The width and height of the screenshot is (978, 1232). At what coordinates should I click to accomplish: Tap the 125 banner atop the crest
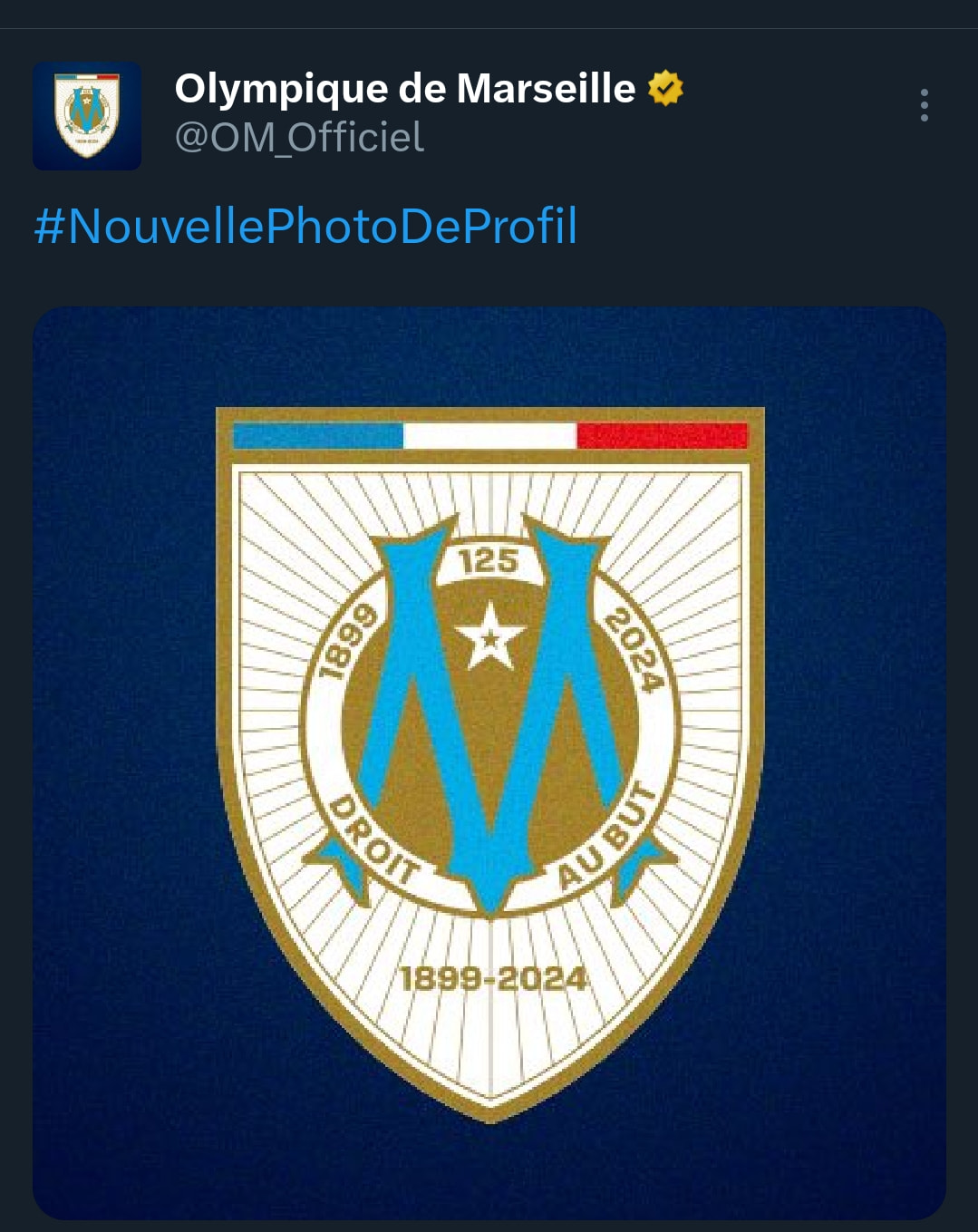[x=489, y=562]
